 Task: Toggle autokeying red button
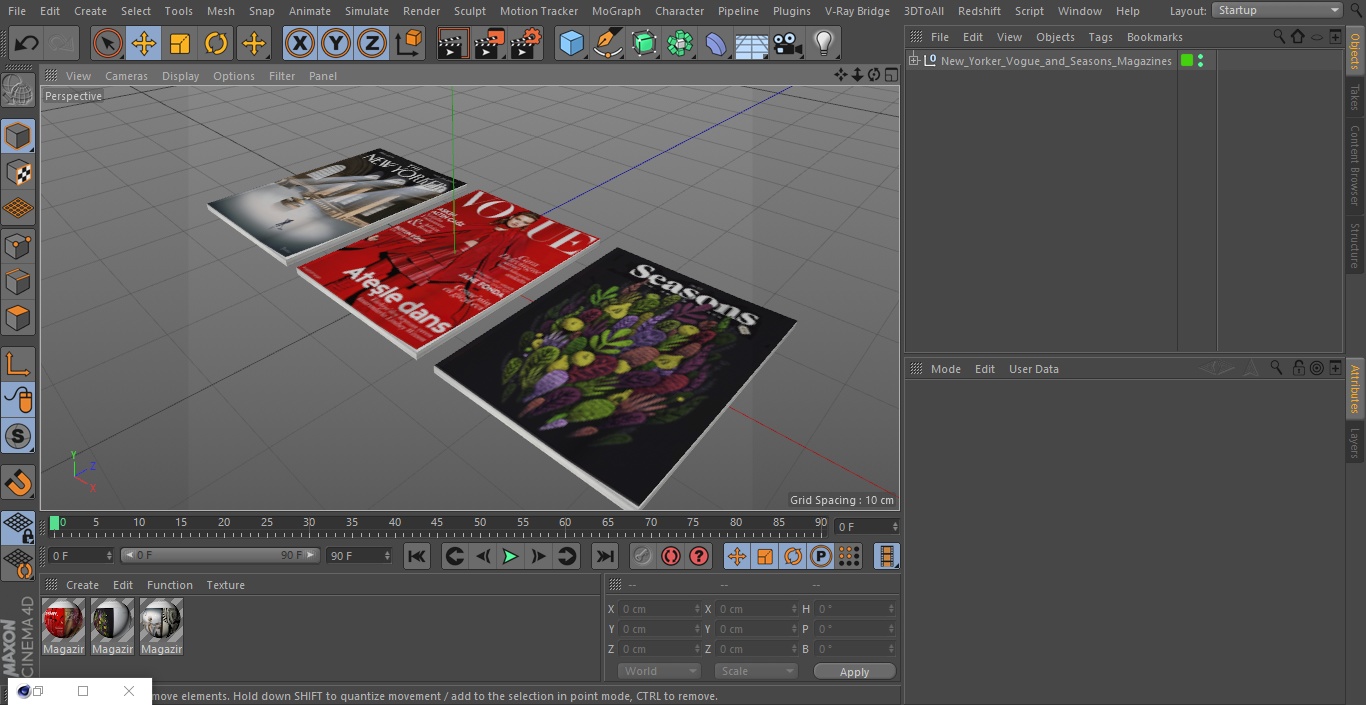671,556
